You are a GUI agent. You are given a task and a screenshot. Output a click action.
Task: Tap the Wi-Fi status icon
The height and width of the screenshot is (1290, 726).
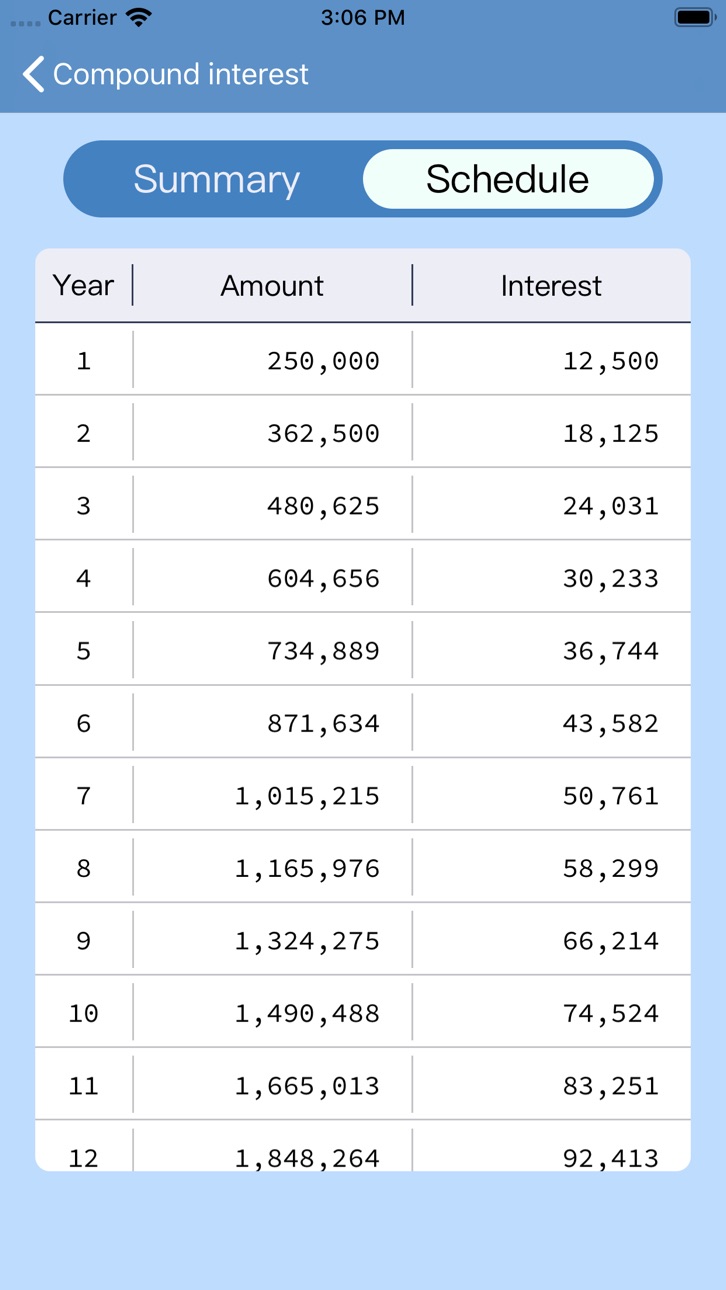[139, 17]
